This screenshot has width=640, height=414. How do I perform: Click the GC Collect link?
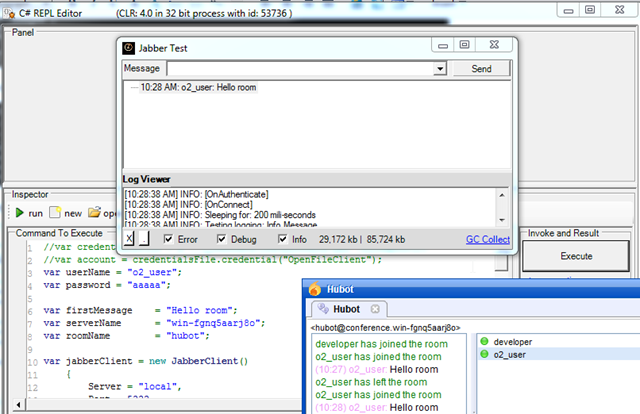click(488, 239)
